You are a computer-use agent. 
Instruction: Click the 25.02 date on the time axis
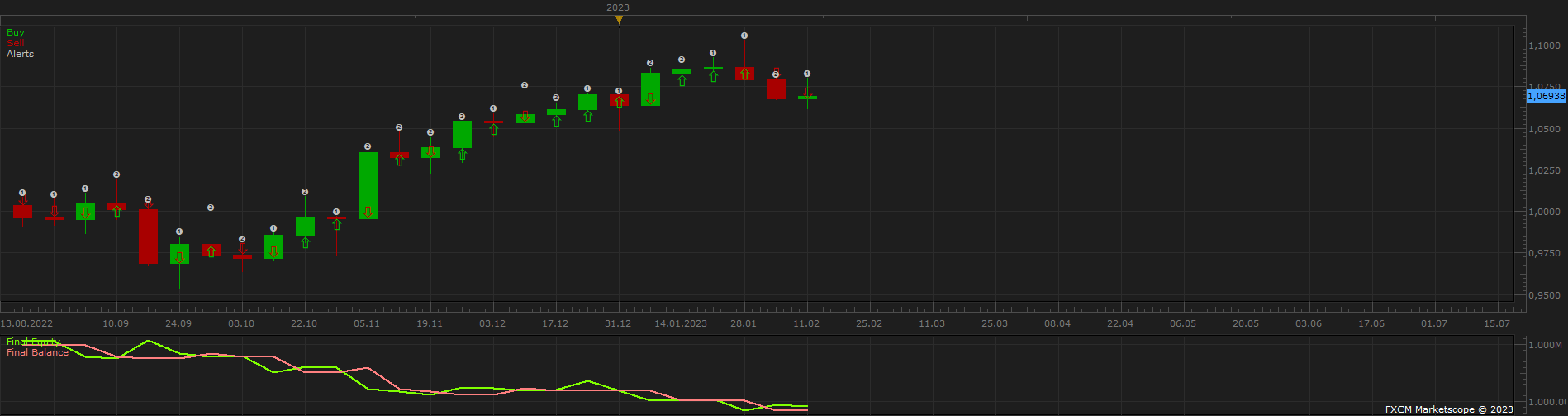pyautogui.click(x=869, y=323)
